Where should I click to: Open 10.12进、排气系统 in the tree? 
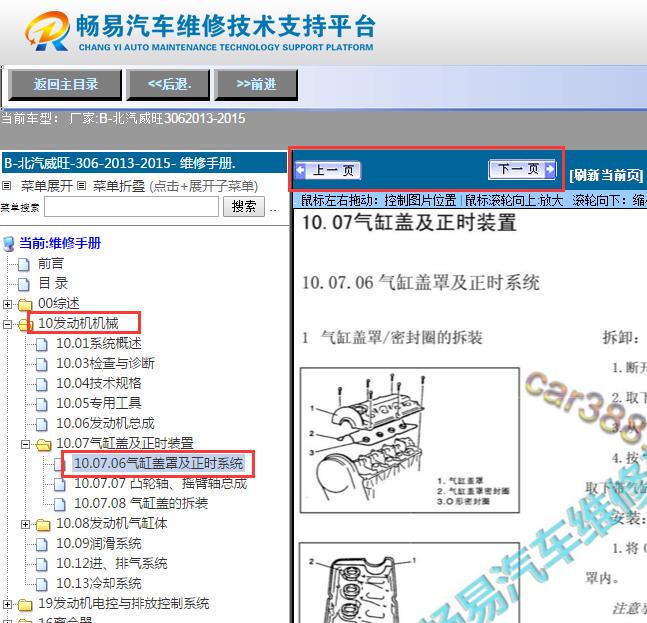pos(111,563)
